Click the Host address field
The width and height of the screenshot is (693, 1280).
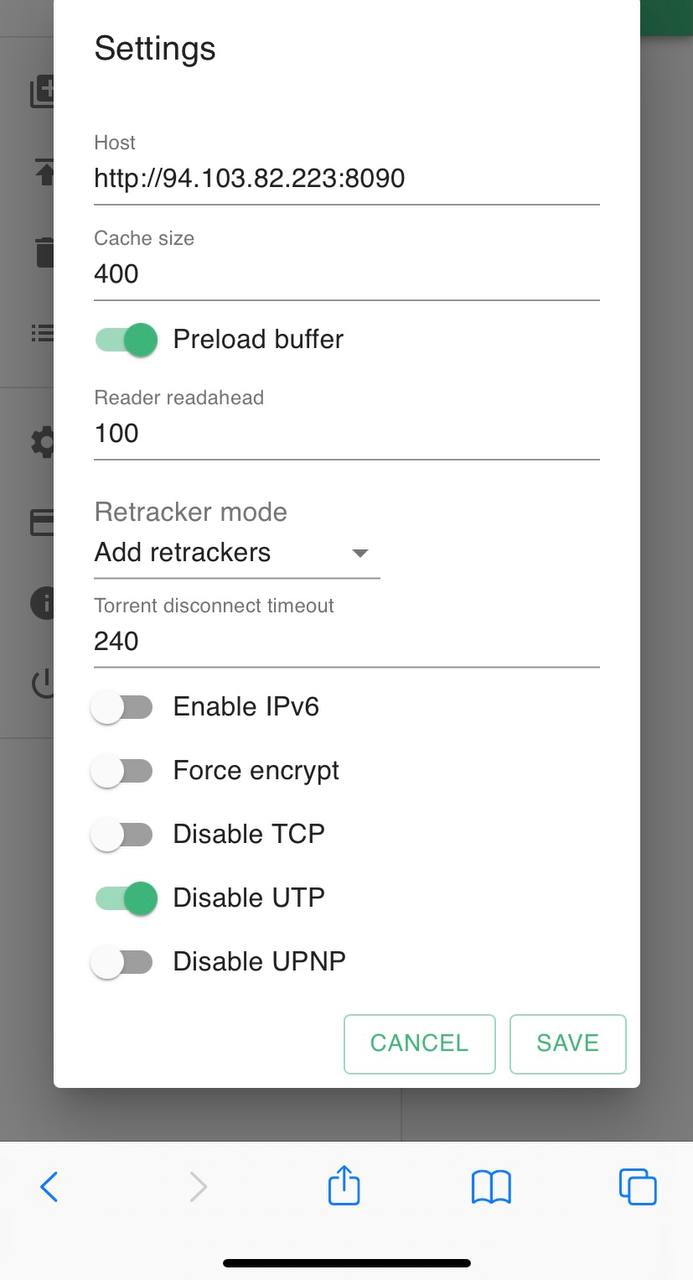[346, 179]
